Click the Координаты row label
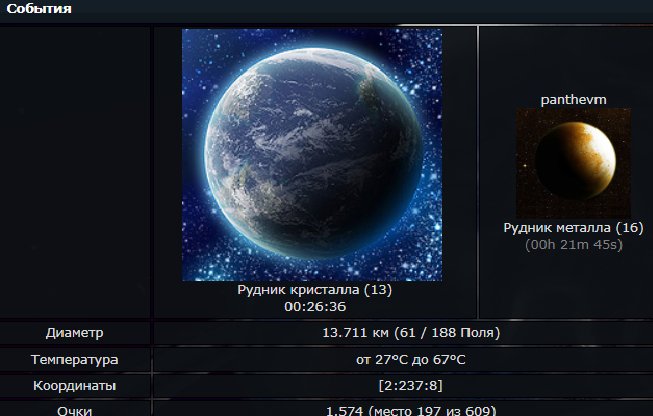653x416 pixels. (x=75, y=386)
